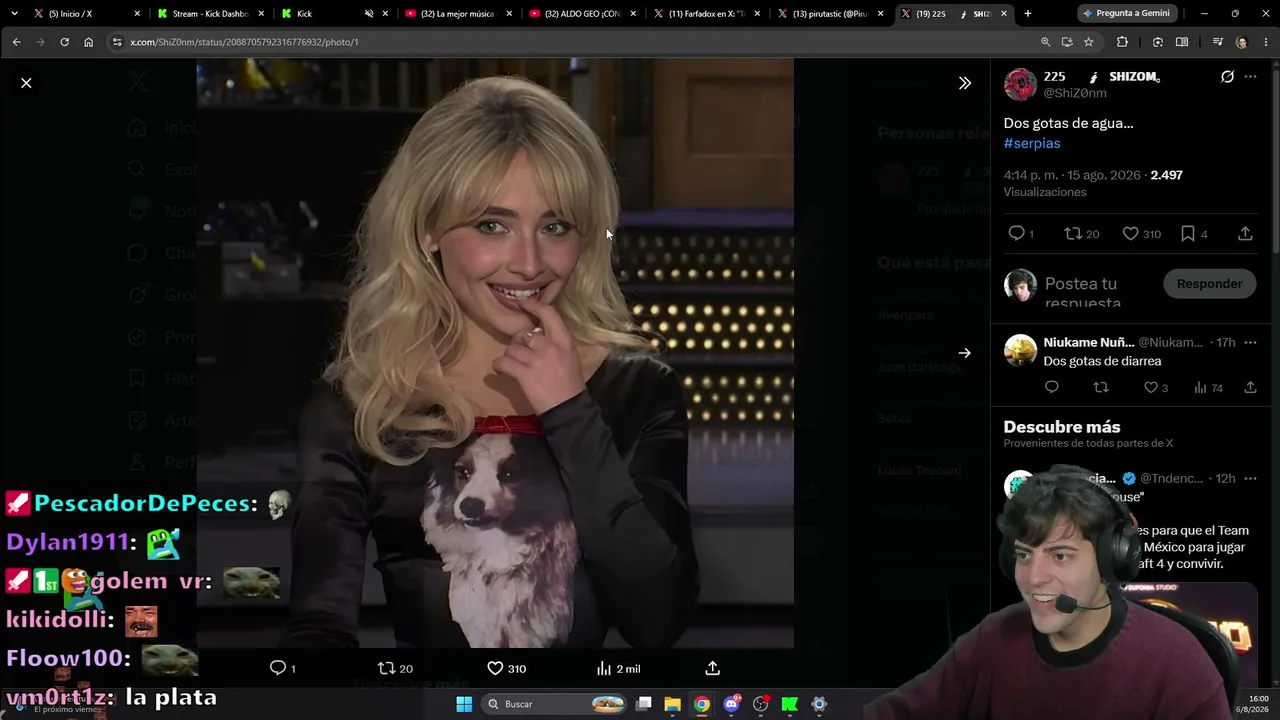
Task: Go back with the browser back arrow
Action: pos(16,42)
